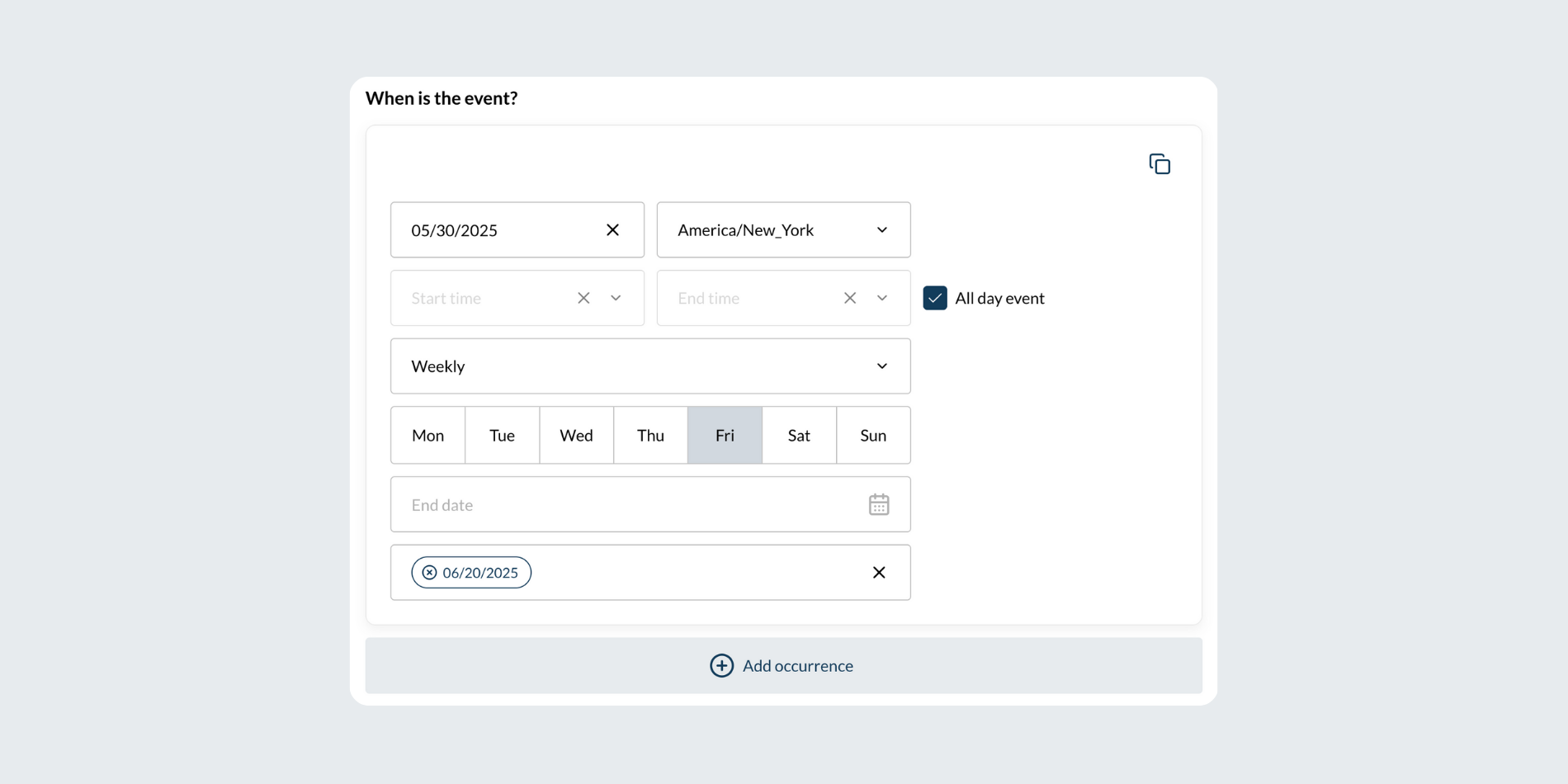Clear the 05/30/2025 start date

pyautogui.click(x=612, y=230)
